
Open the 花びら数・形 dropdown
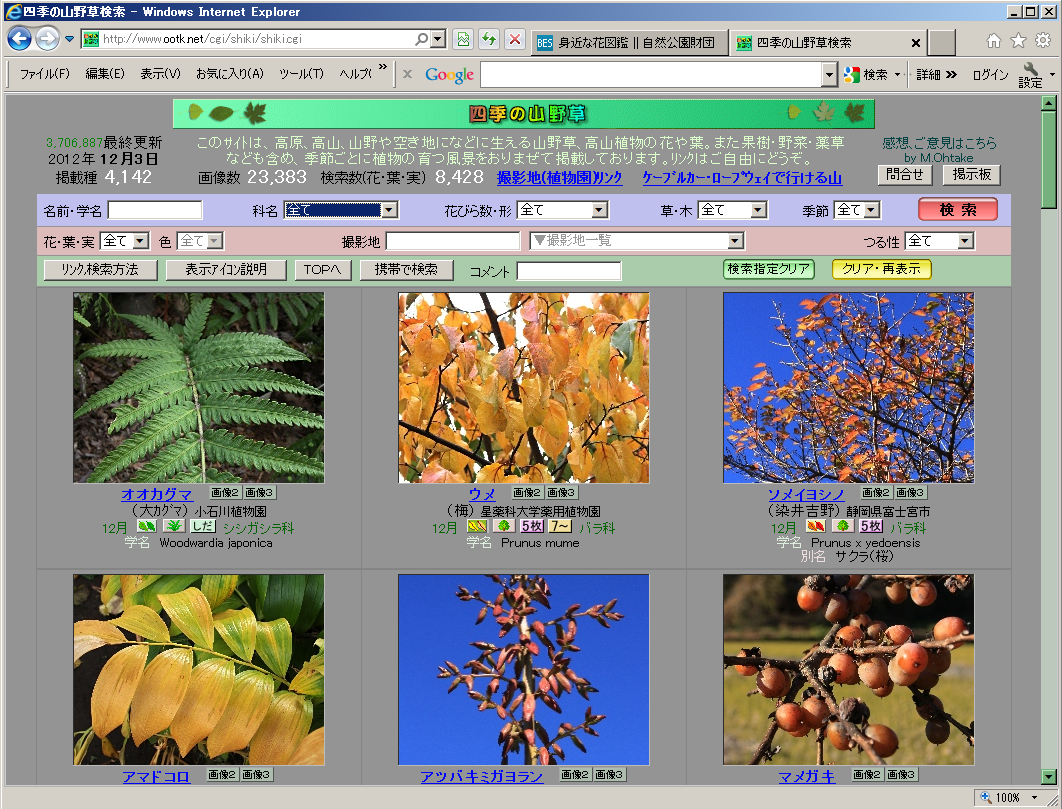562,210
